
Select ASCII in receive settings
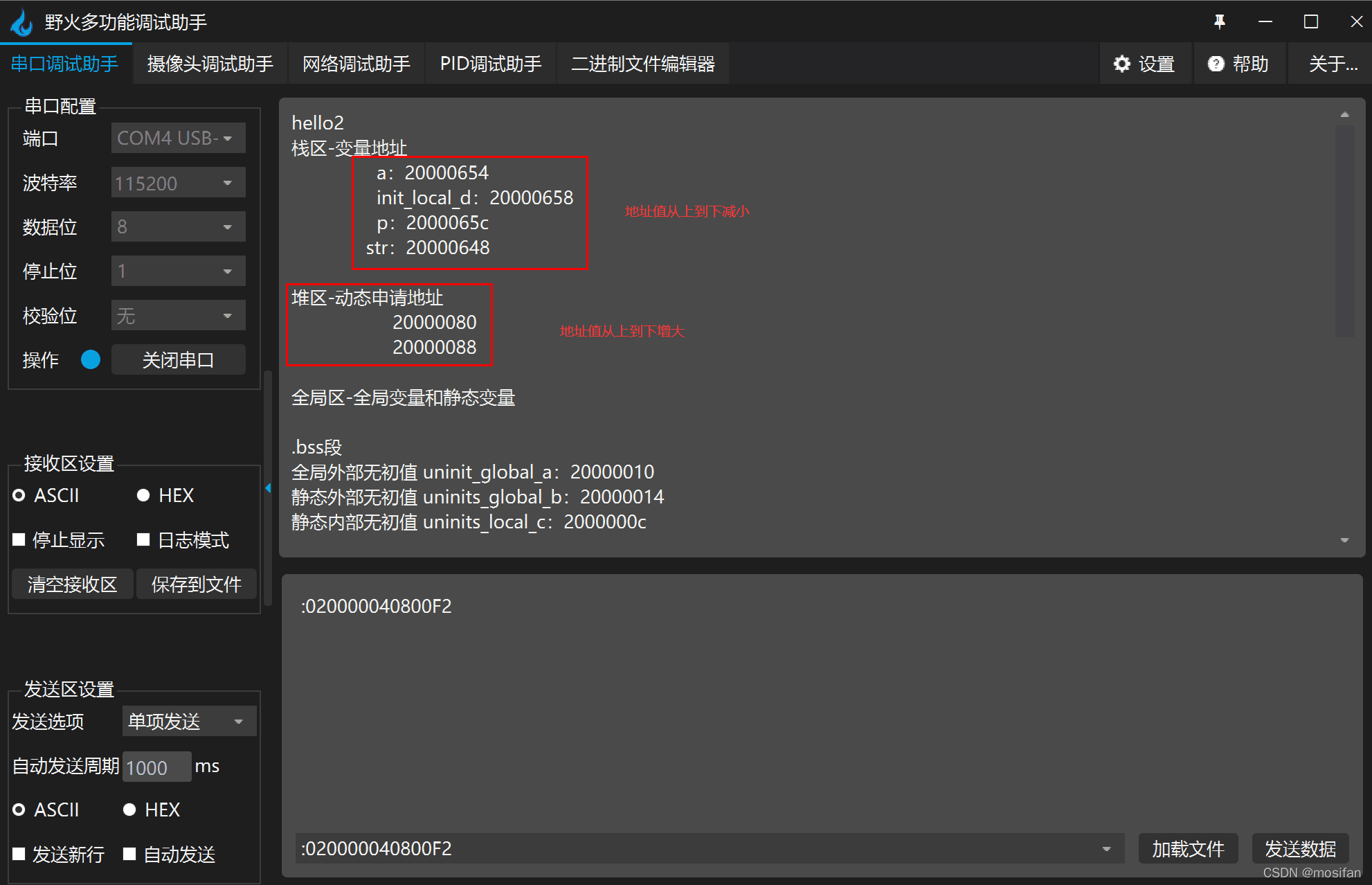(x=46, y=495)
